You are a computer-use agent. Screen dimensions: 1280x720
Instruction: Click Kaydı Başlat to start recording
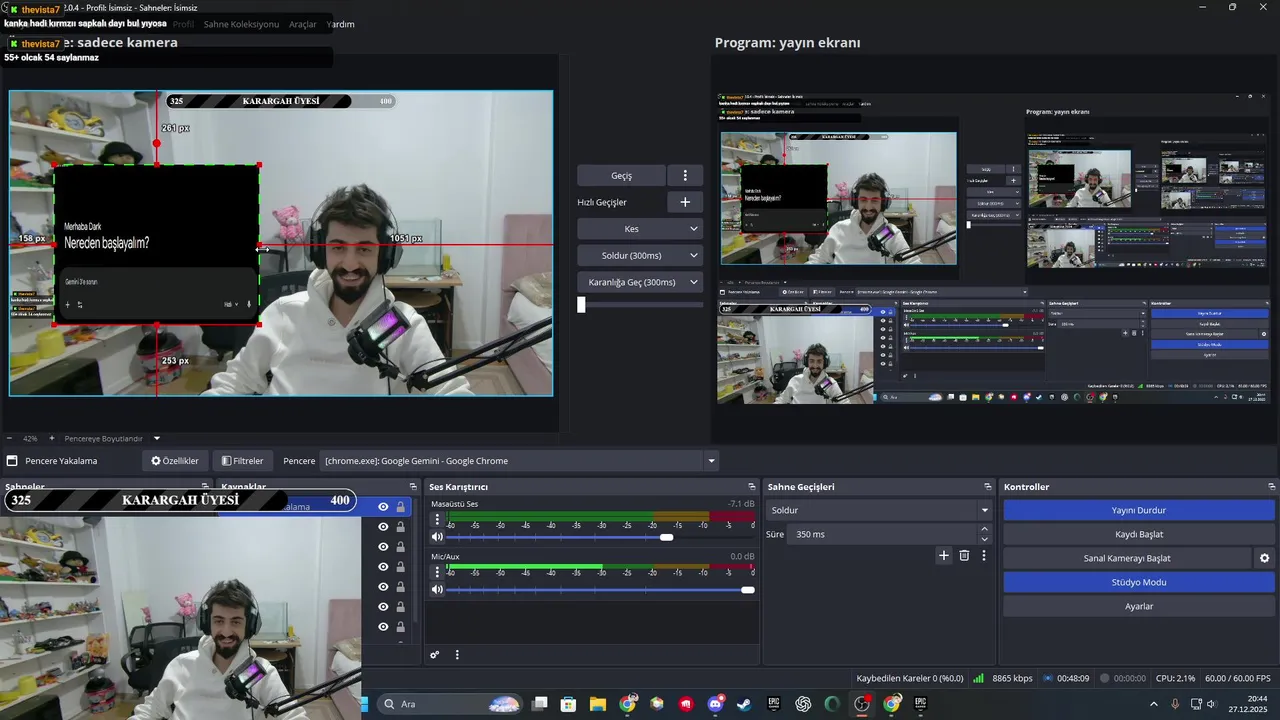coord(1139,534)
